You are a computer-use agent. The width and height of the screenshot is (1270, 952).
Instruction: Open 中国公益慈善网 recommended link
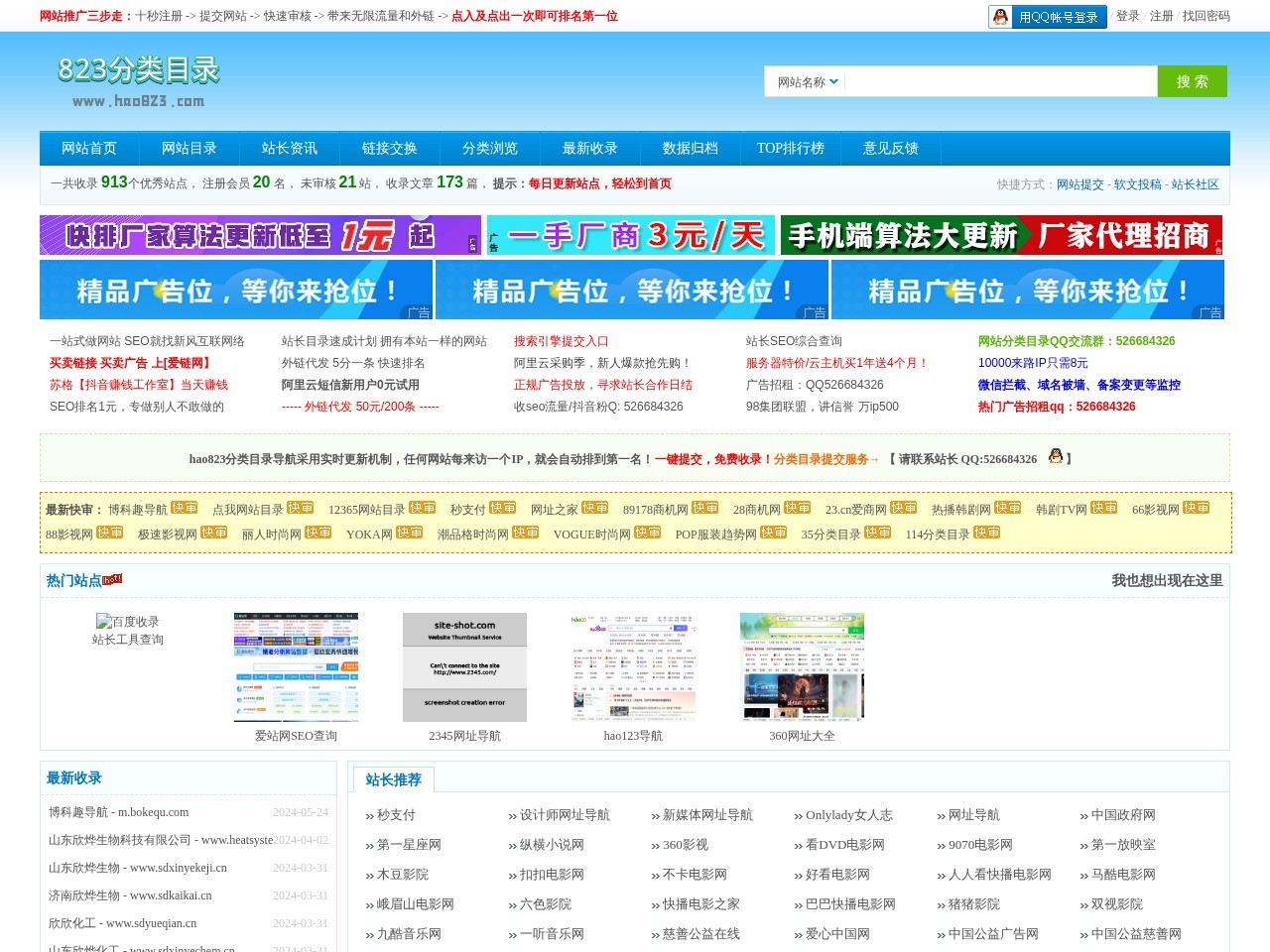click(x=1136, y=934)
